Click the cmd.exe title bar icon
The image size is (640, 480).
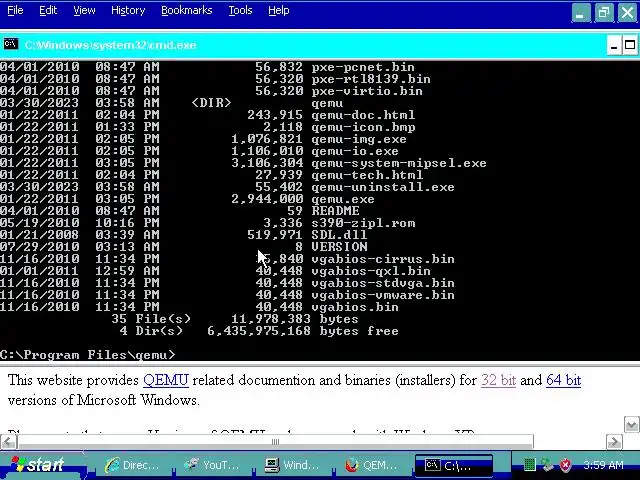[x=11, y=44]
